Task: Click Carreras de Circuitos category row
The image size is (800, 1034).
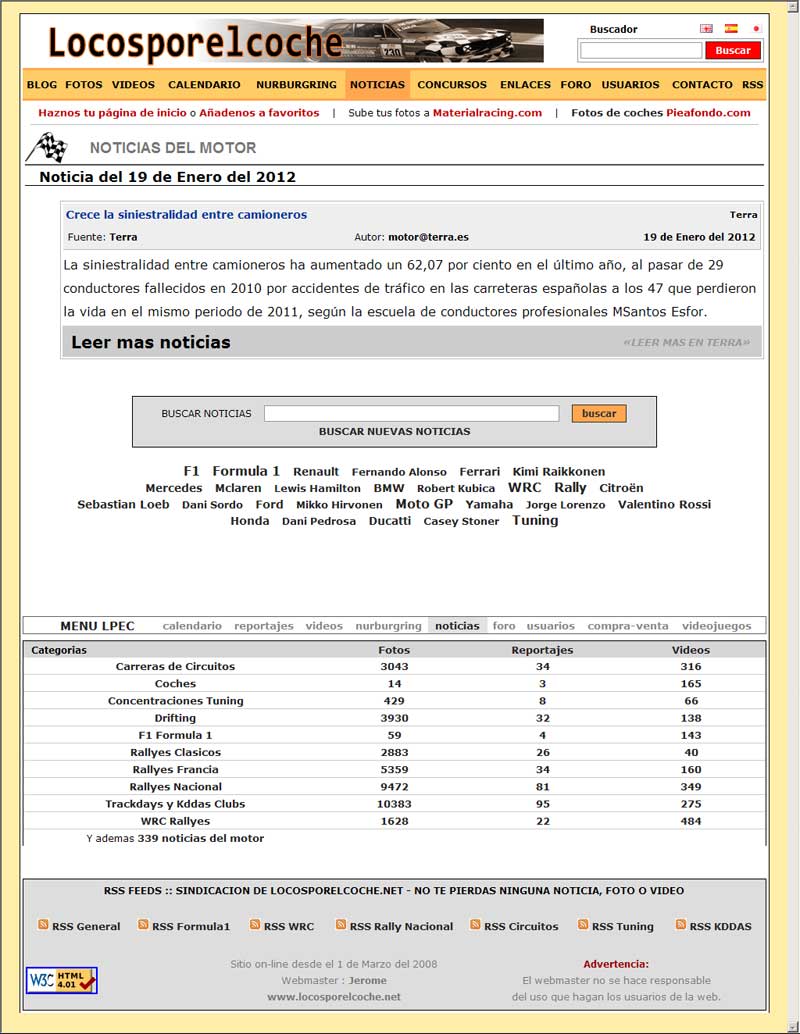Action: coord(394,667)
